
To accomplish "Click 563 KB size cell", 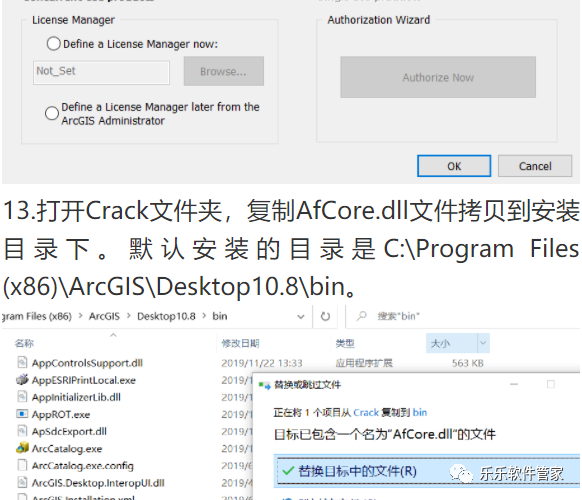I will coord(468,363).
